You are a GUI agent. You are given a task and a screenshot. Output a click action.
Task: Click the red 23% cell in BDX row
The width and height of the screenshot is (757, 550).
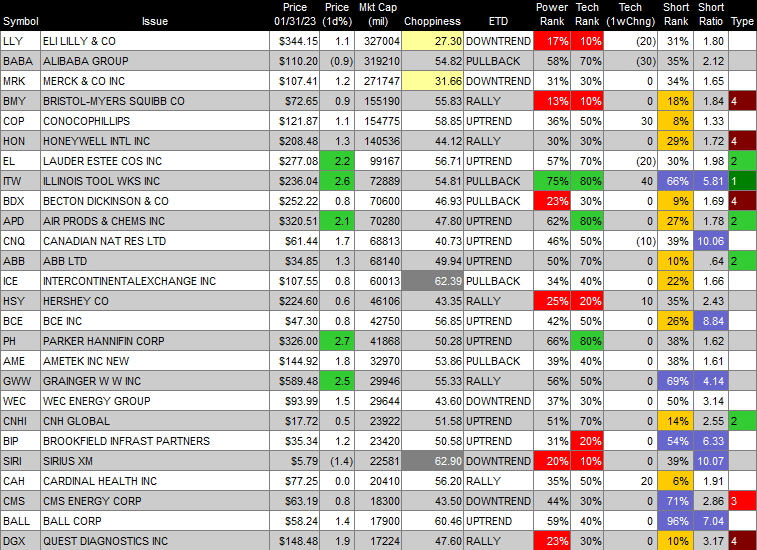point(552,201)
